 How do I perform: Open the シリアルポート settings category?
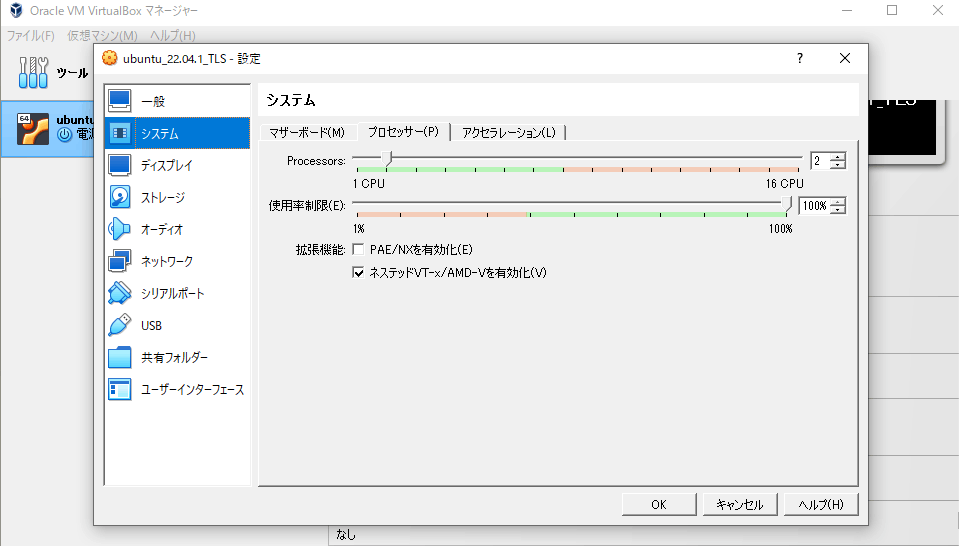[x=177, y=293]
